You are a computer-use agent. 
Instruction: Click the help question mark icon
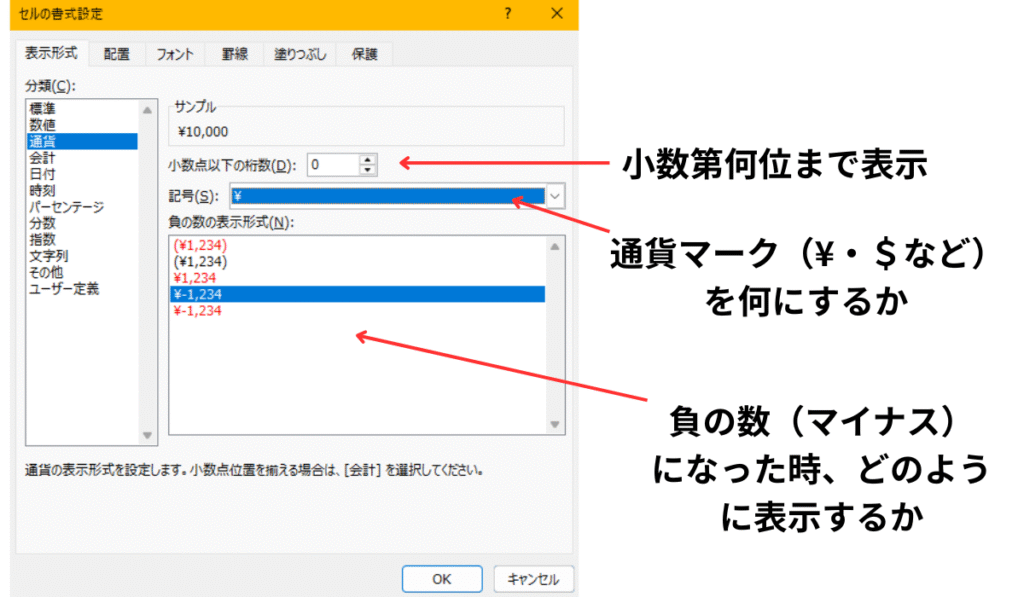tap(509, 14)
